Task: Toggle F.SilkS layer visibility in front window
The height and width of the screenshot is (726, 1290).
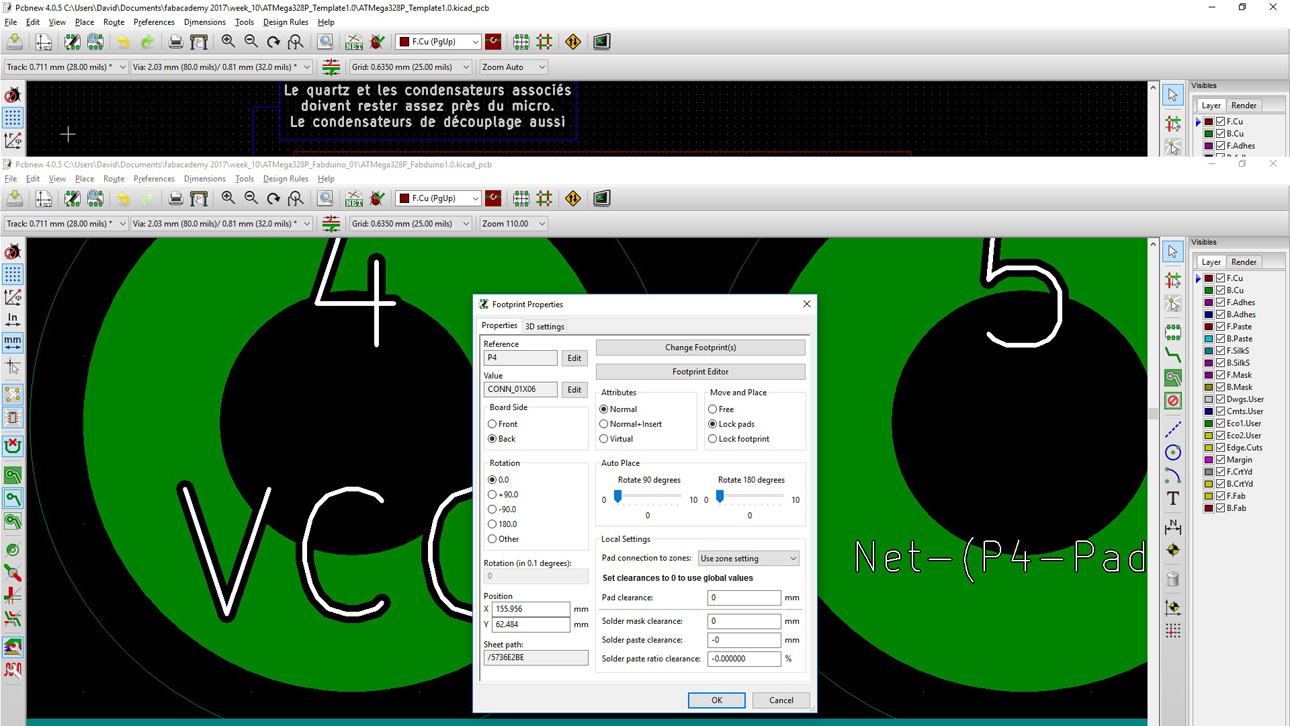Action: [x=1221, y=351]
